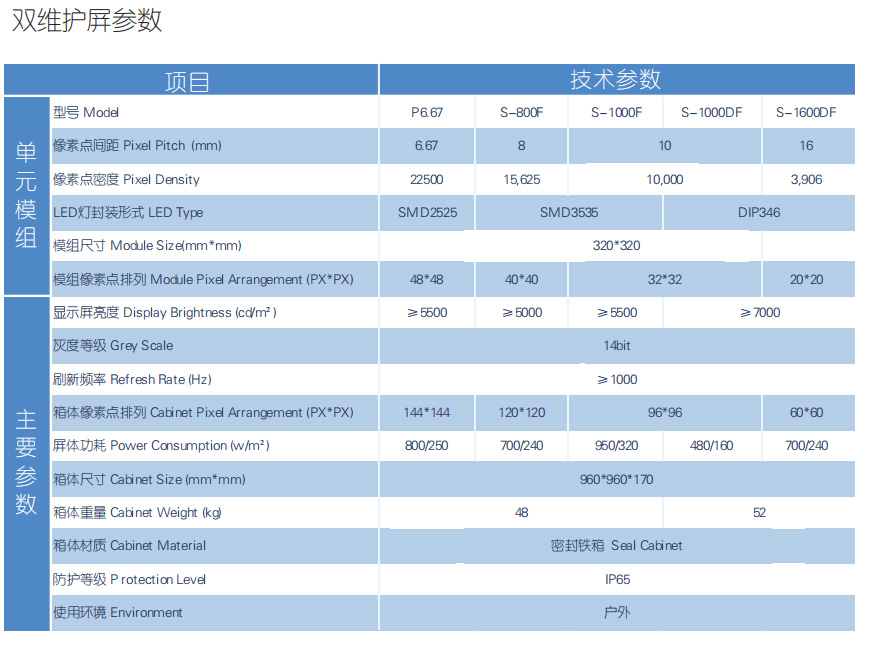
Task: Select the P6.67 model cell
Action: [x=427, y=113]
